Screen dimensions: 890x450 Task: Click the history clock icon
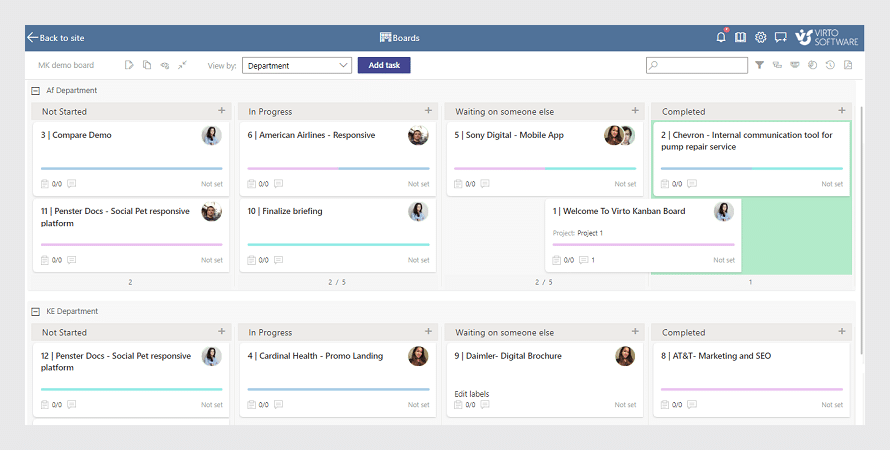click(830, 65)
